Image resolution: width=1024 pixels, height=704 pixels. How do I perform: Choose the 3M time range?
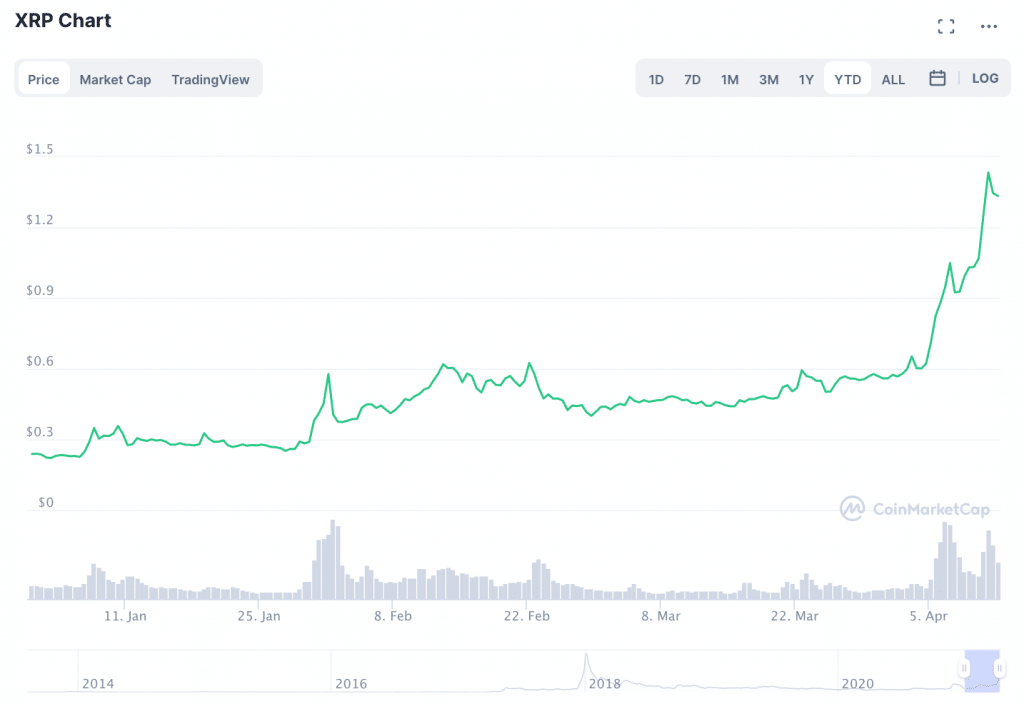[768, 79]
